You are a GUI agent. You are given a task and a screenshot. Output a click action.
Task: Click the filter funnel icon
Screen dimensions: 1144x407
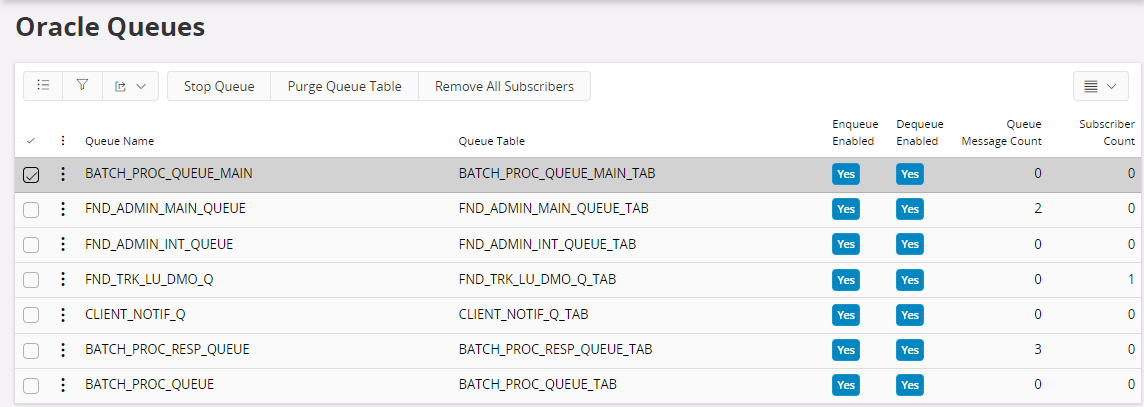pyautogui.click(x=82, y=86)
